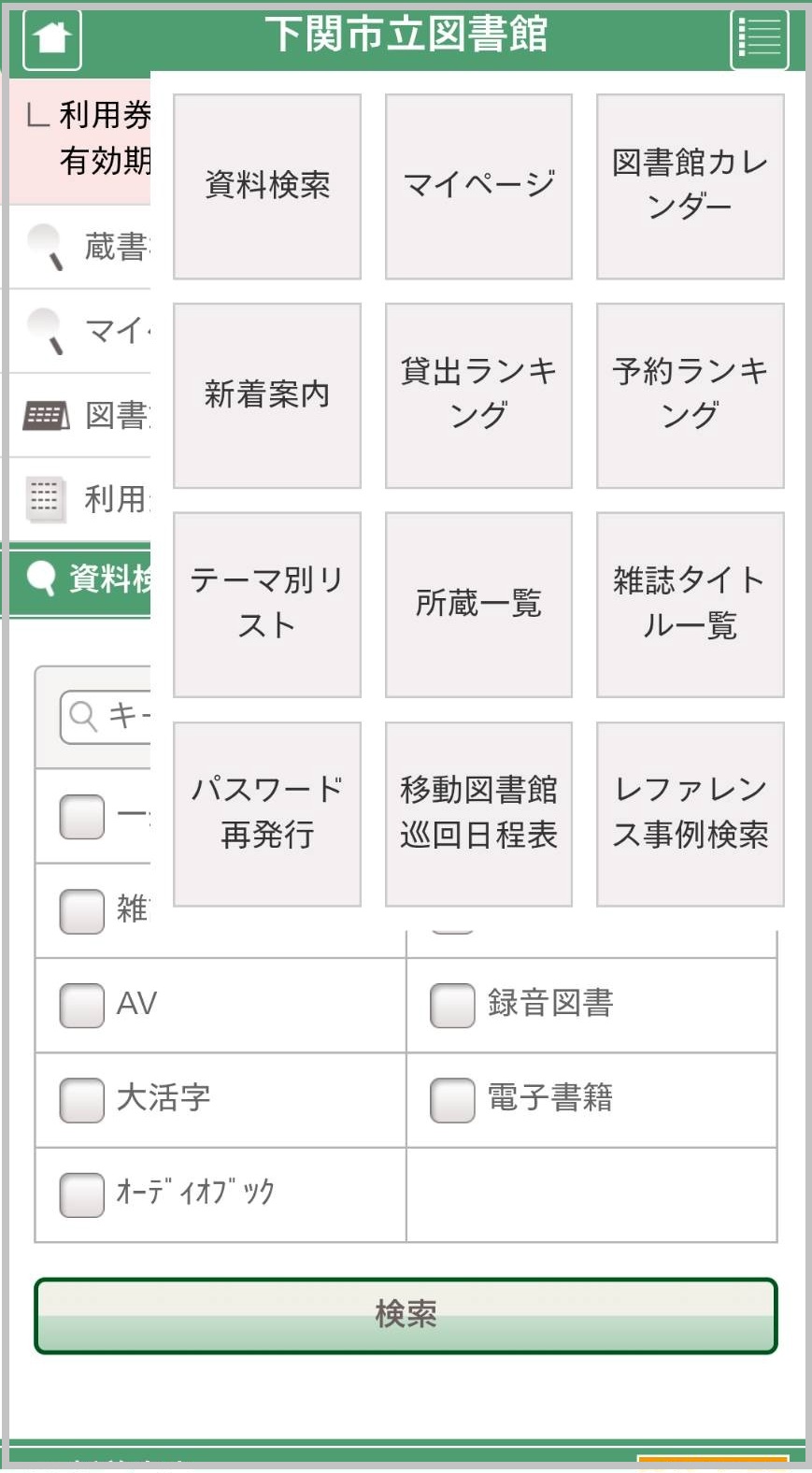Click the white search icon on the green 資料検索 bar
Screen dimensions: 812x1473
tap(42, 579)
